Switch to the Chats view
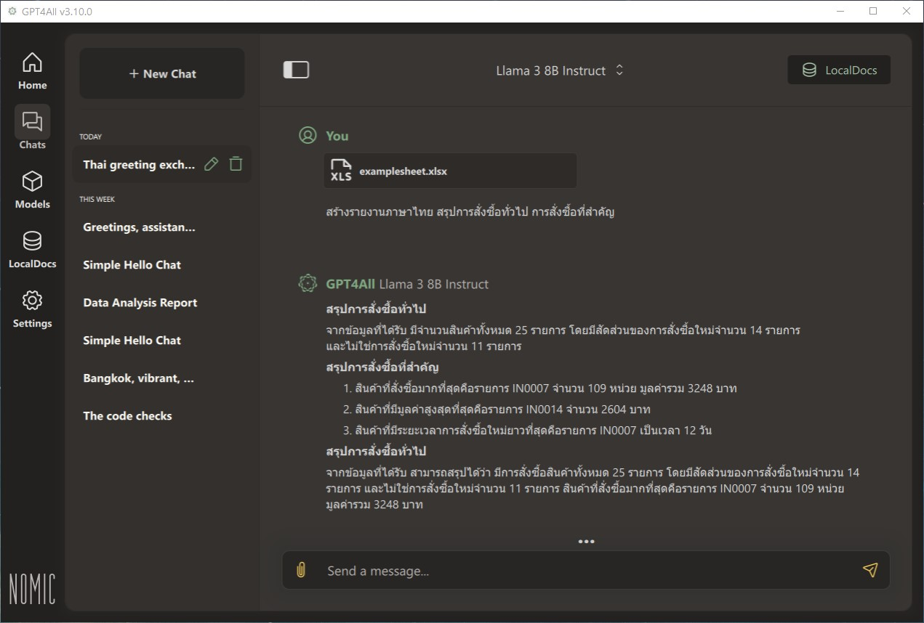 pos(32,129)
